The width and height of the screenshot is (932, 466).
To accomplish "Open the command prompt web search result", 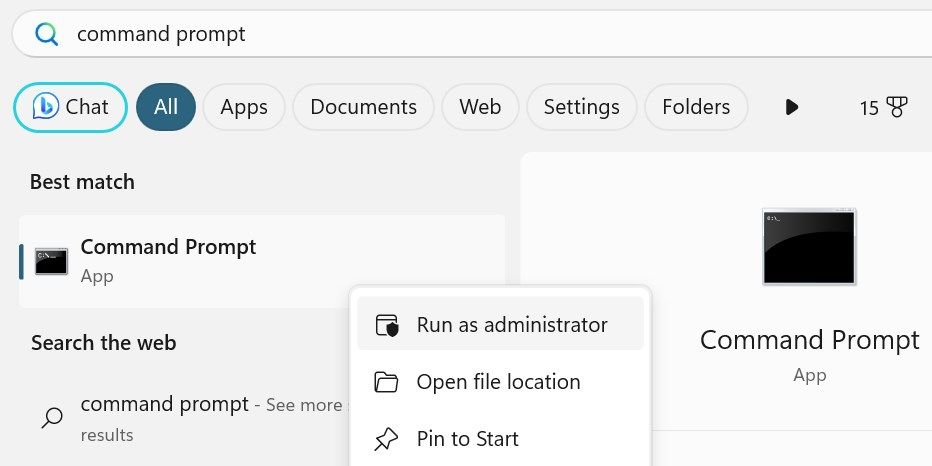I will [164, 405].
